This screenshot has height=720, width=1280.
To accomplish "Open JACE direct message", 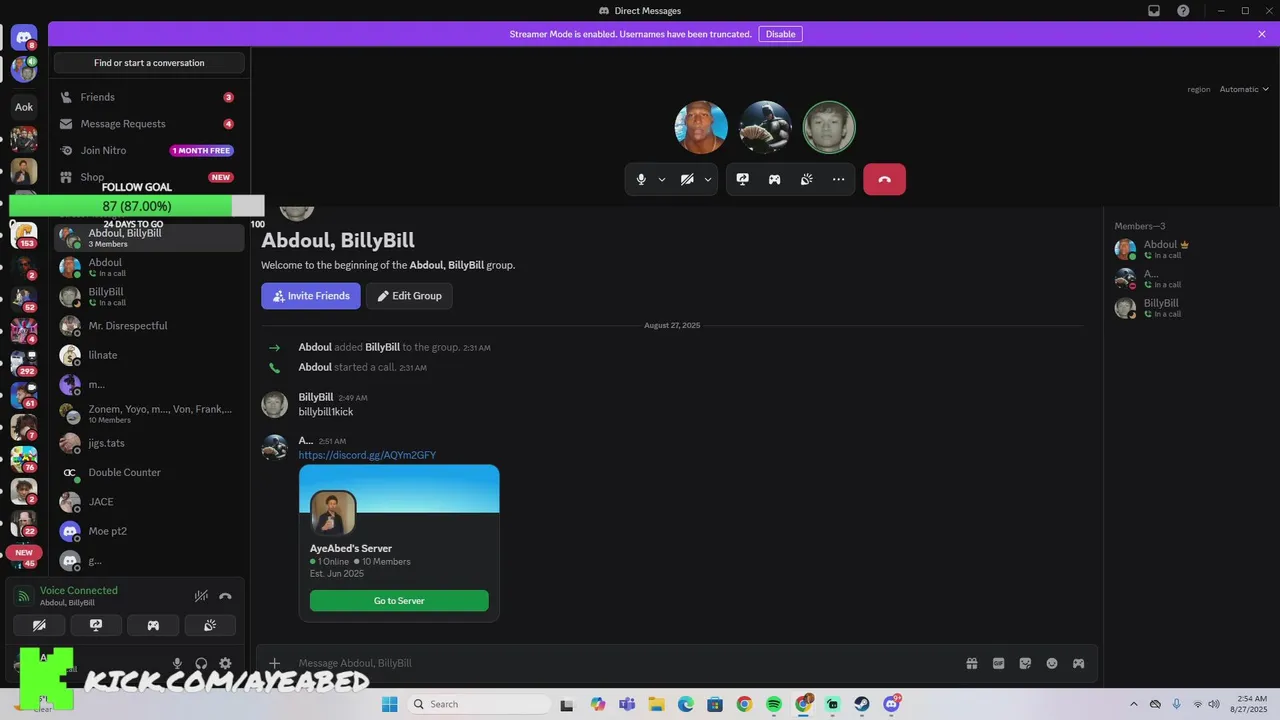I will pyautogui.click(x=149, y=502).
